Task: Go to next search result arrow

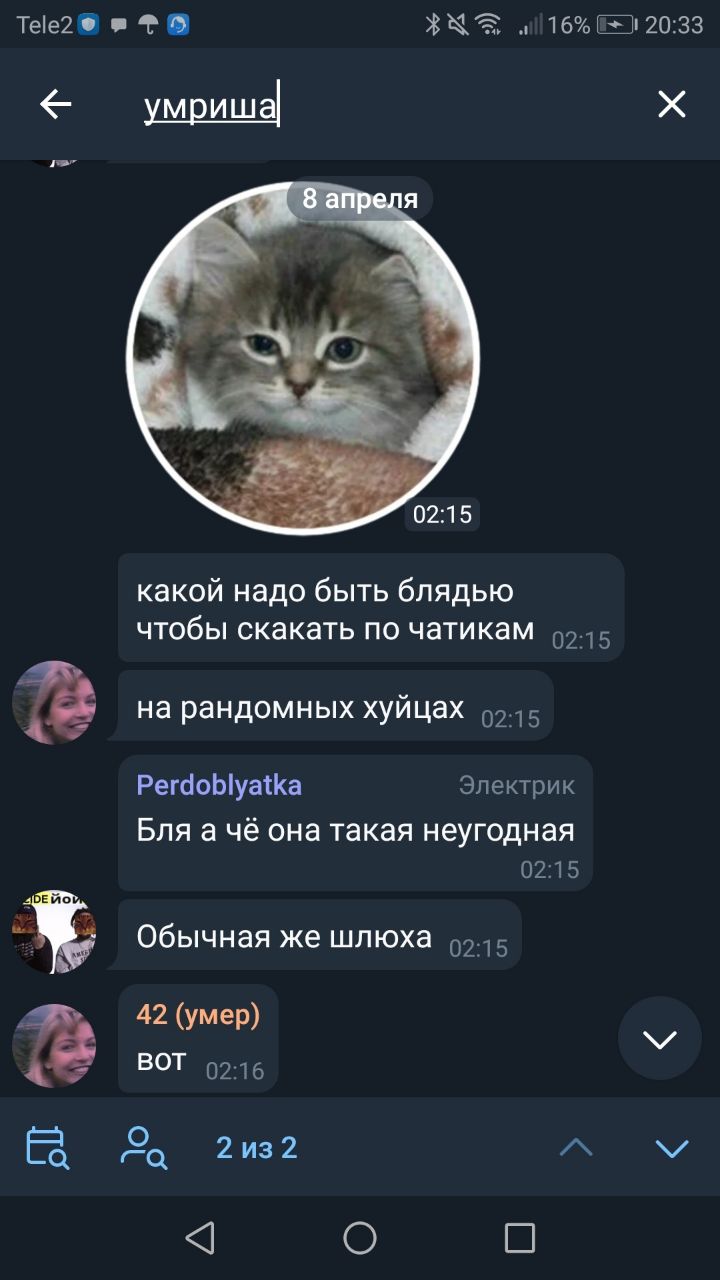Action: (x=672, y=1148)
